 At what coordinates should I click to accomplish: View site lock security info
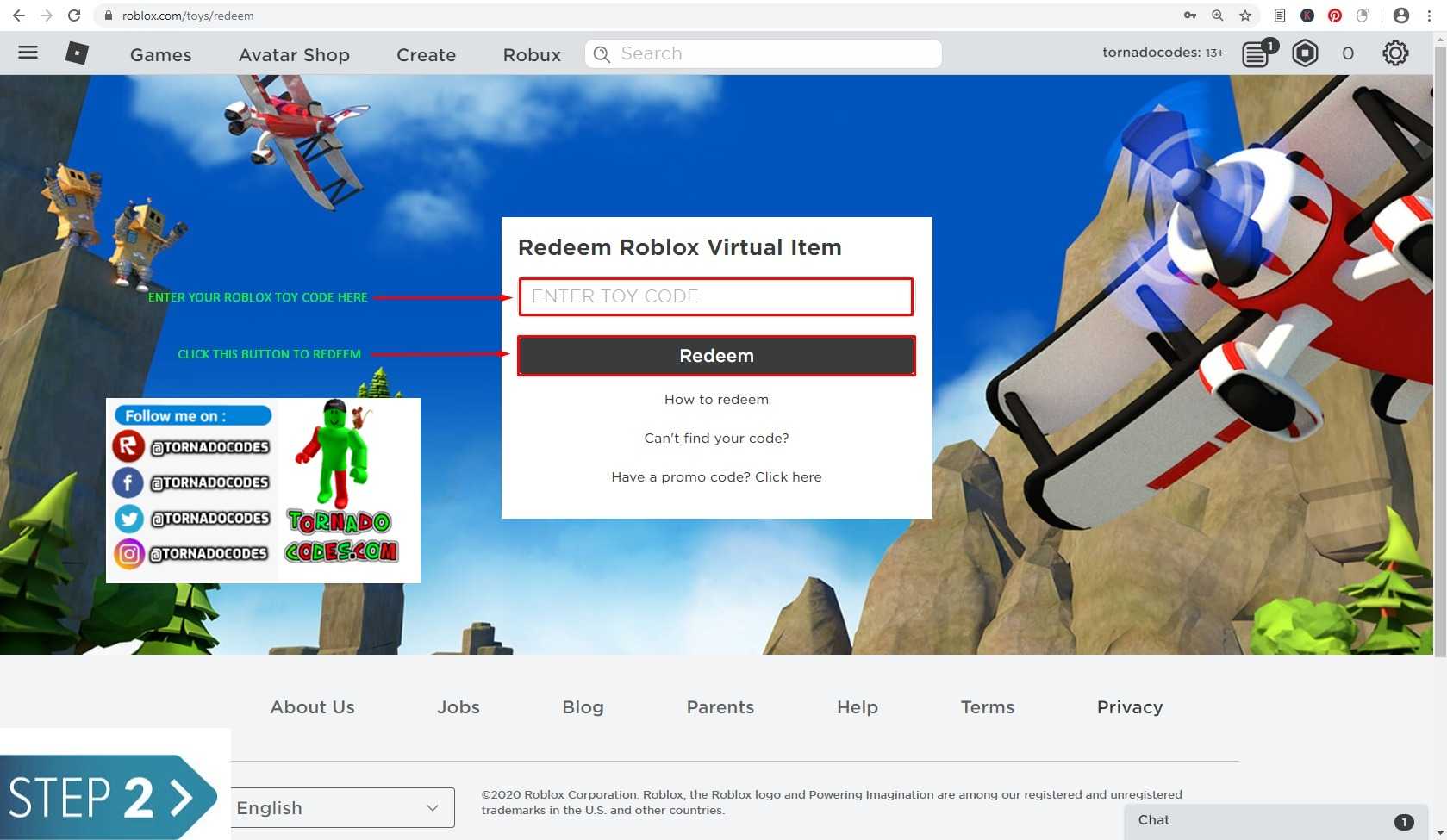pyautogui.click(x=109, y=16)
